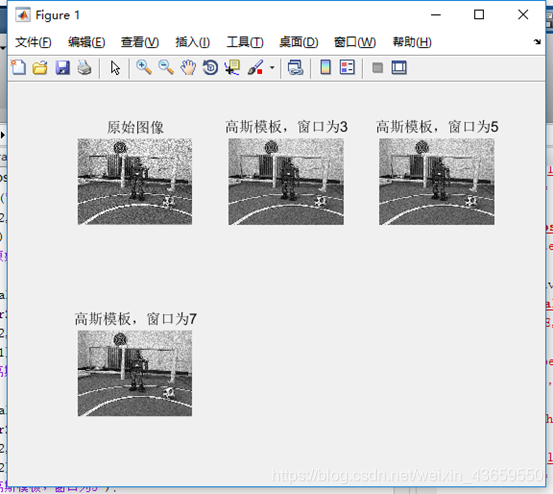The image size is (553, 494).
Task: Click the title 高斯模板，窗口为3
Action: 286,127
